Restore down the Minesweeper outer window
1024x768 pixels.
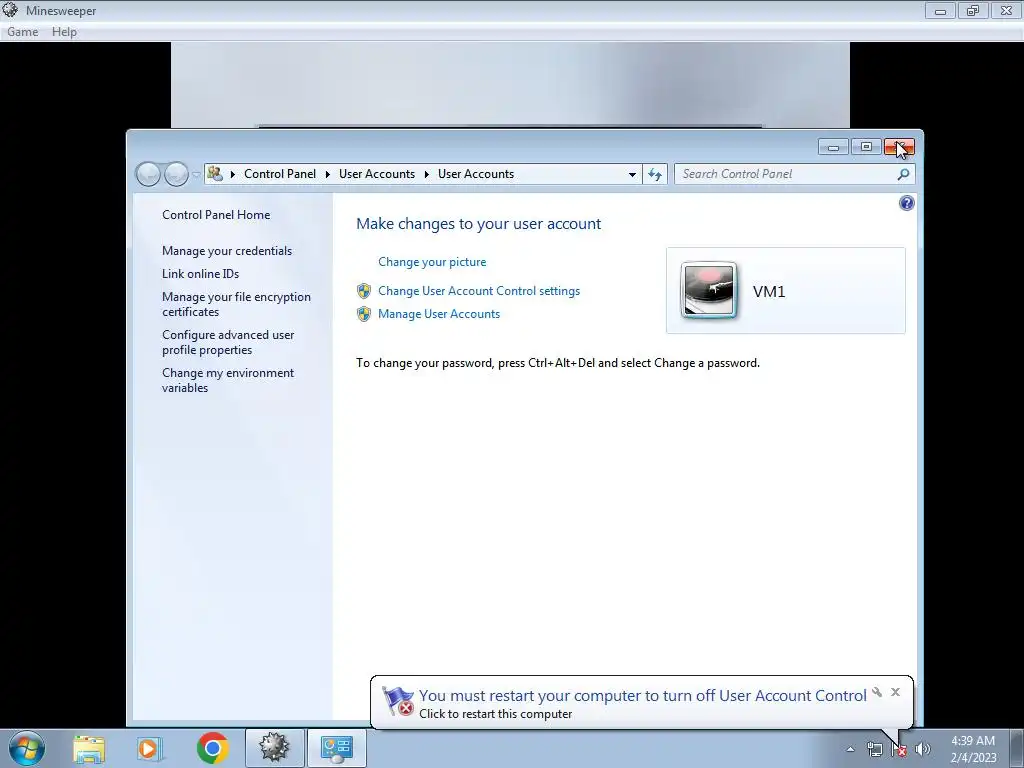click(973, 10)
